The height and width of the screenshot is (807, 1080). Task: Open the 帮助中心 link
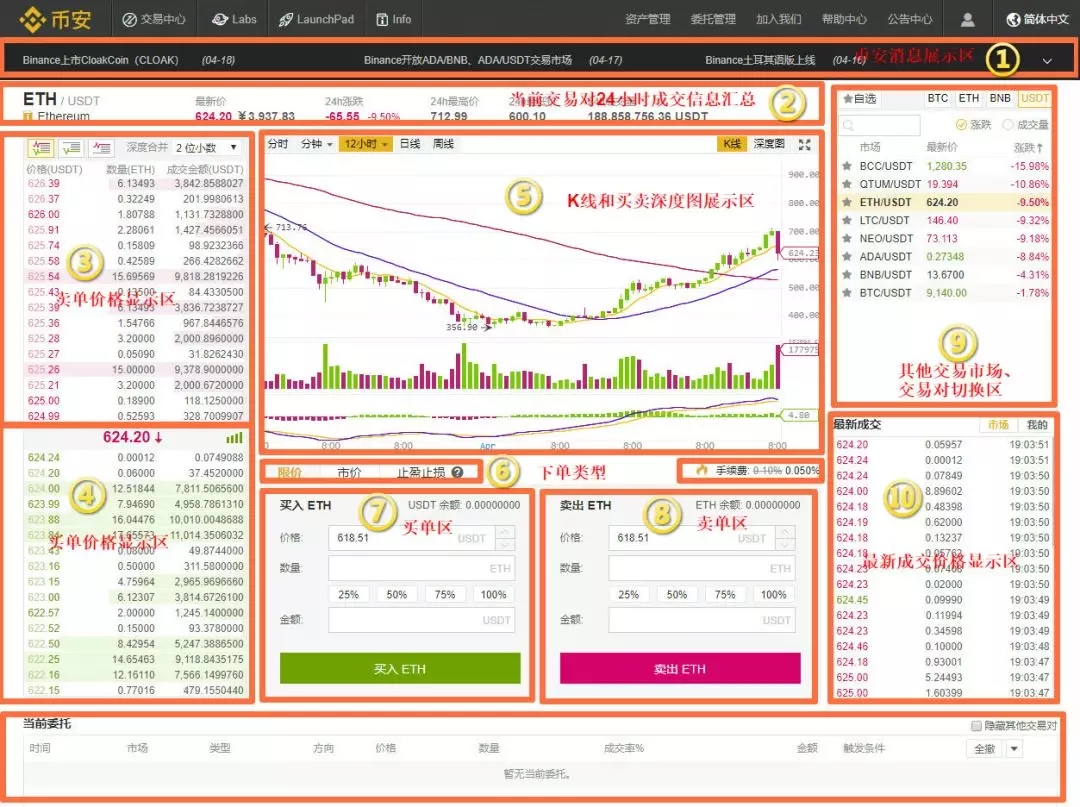click(x=844, y=19)
